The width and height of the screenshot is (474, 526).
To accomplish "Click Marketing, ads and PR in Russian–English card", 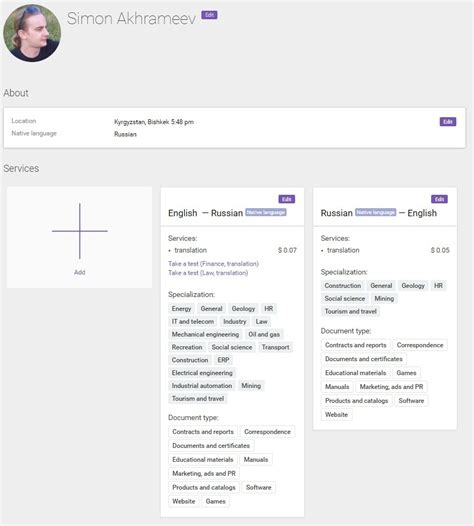I will [391, 387].
